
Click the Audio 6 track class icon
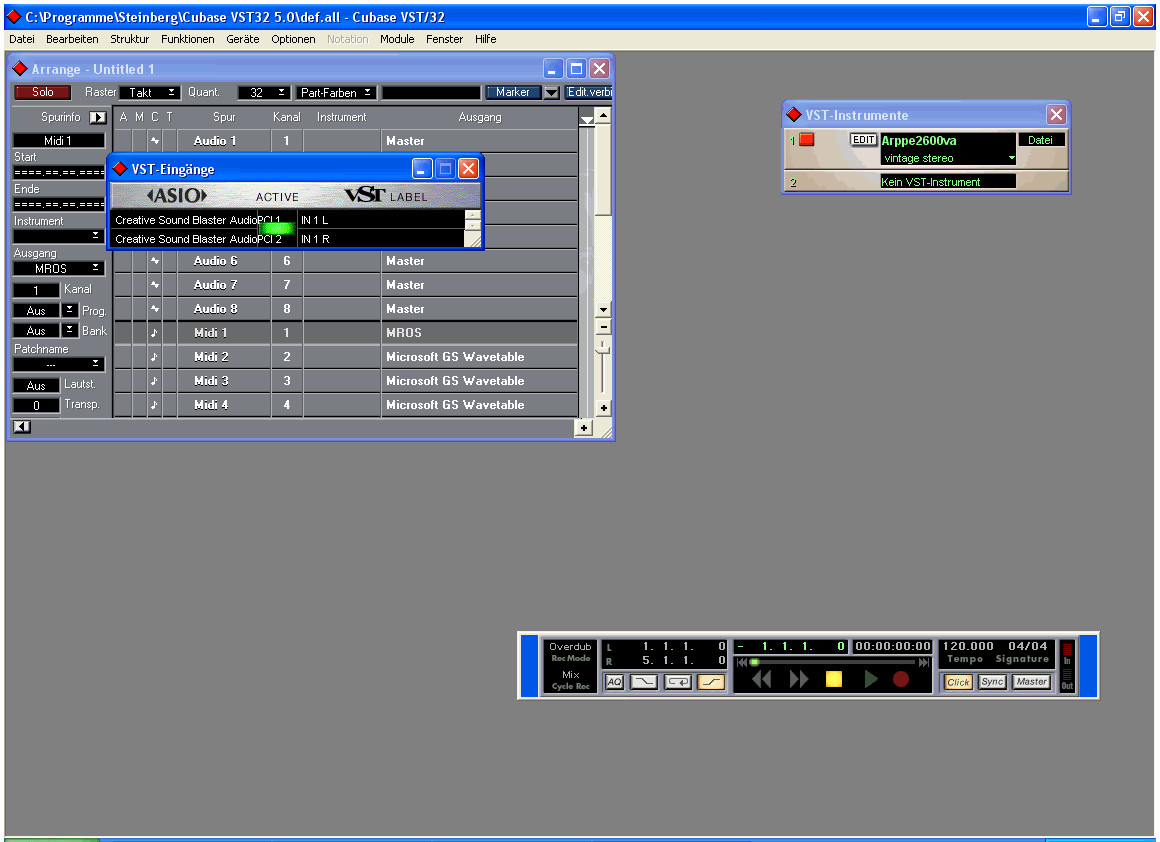155,260
